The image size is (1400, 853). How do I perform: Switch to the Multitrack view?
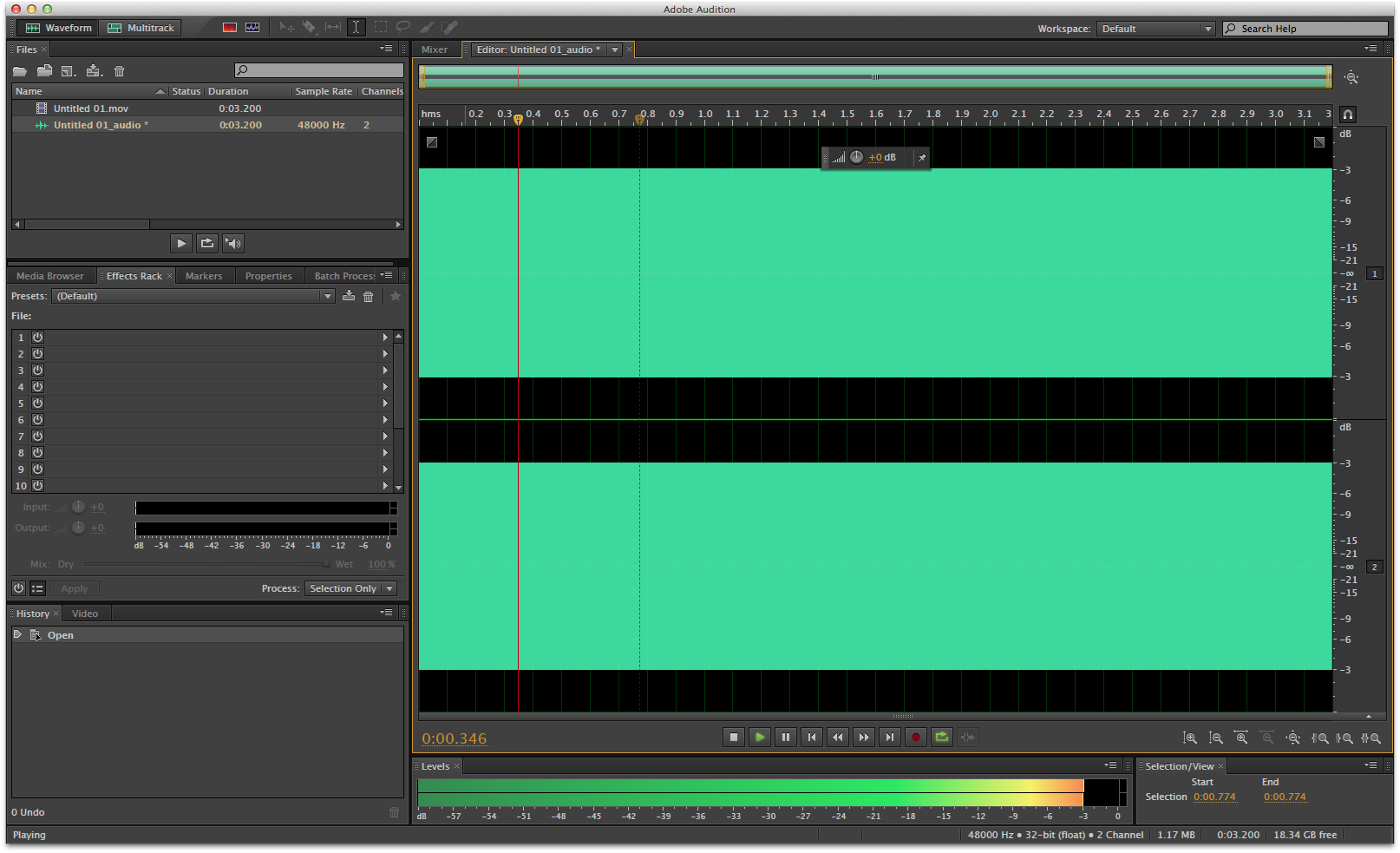[x=140, y=28]
